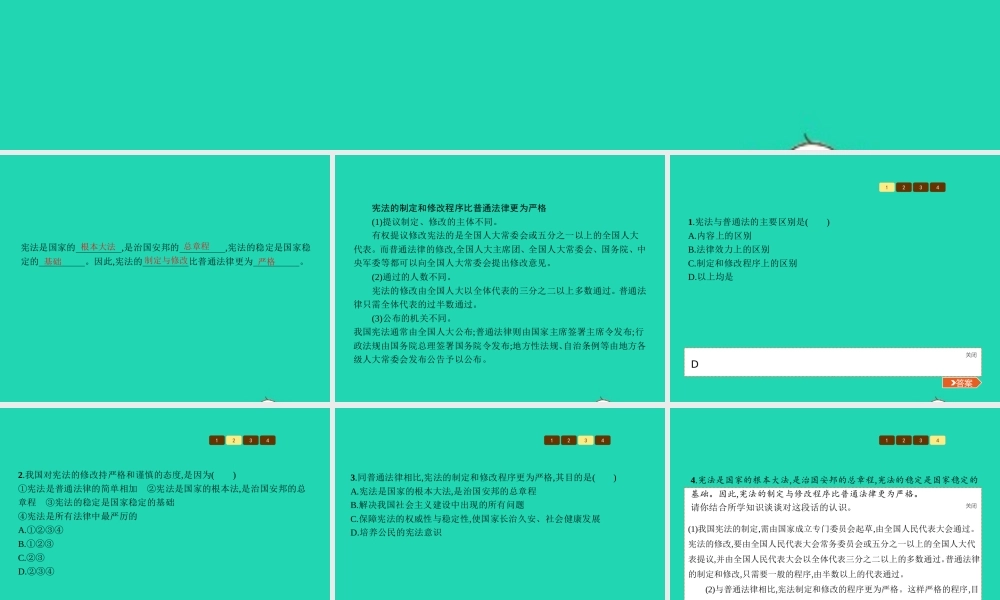Screen dimensions: 1000x600
Task: Click the line (3)公布的机关不同
Action: coord(412,318)
